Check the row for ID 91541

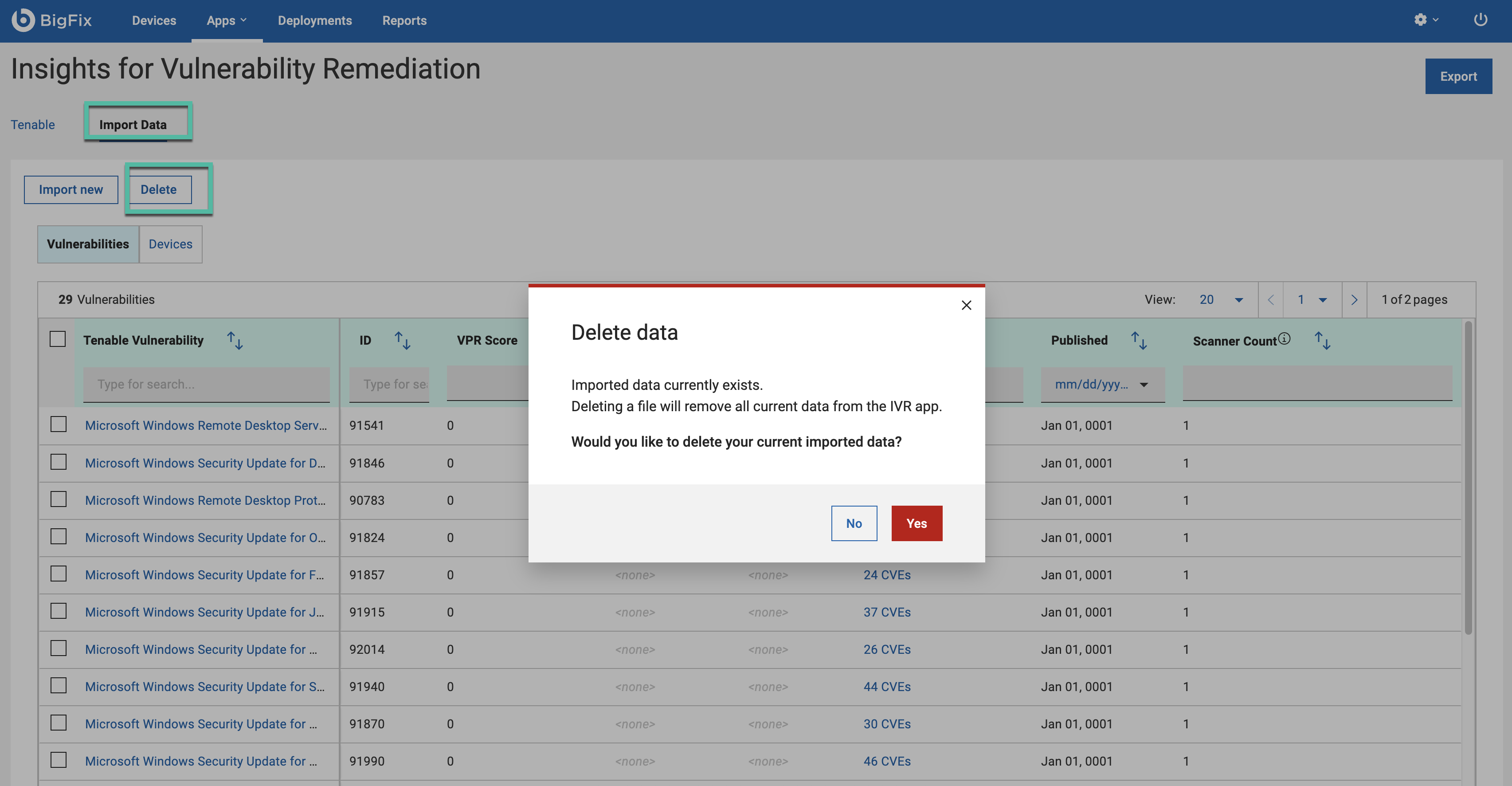58,424
